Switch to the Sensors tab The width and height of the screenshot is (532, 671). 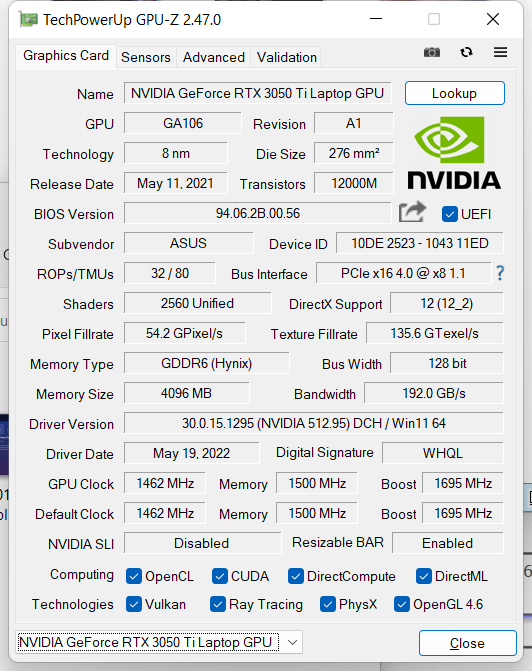click(x=146, y=57)
